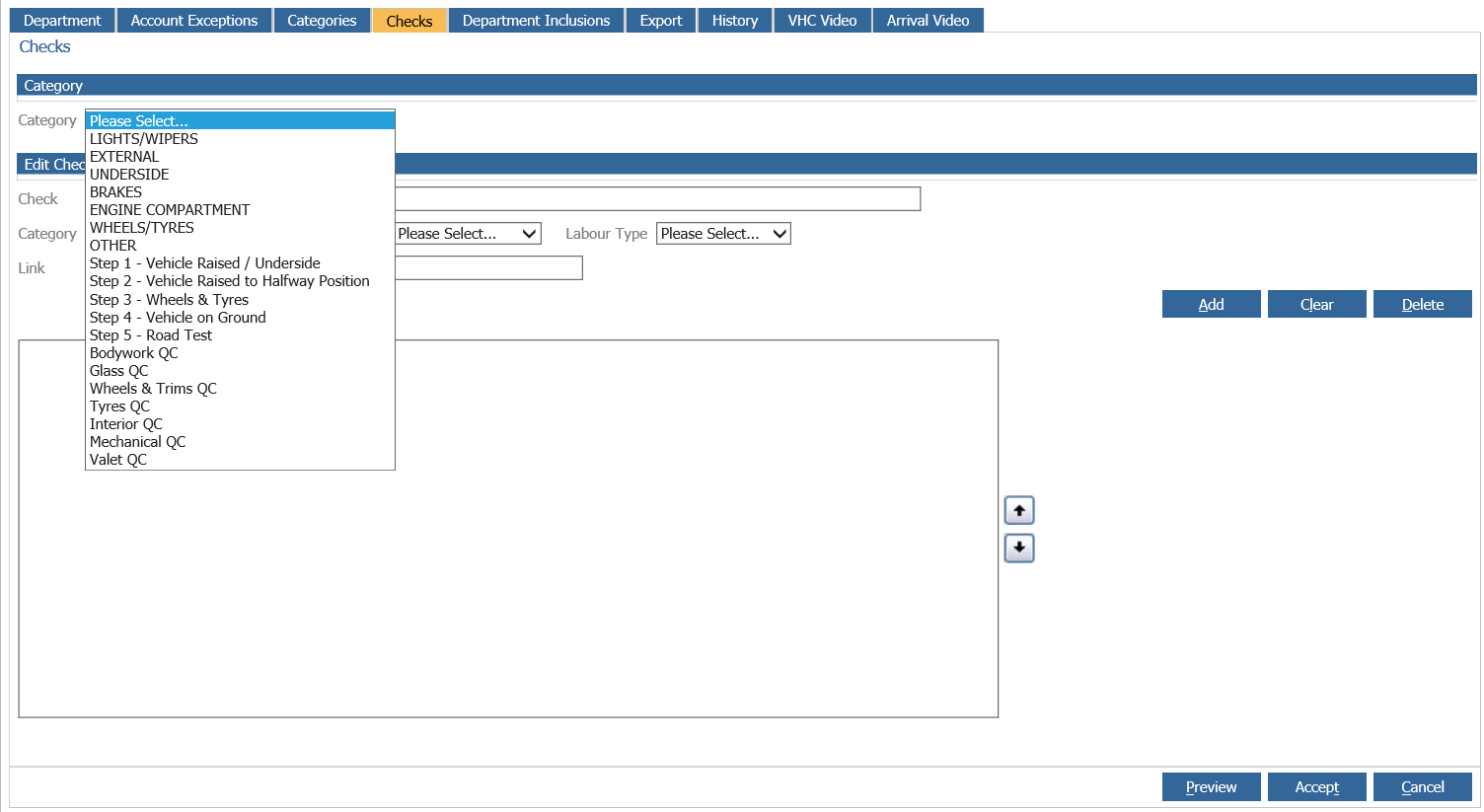Open the VHC Video tab
This screenshot has height=812, width=1484.
click(823, 20)
